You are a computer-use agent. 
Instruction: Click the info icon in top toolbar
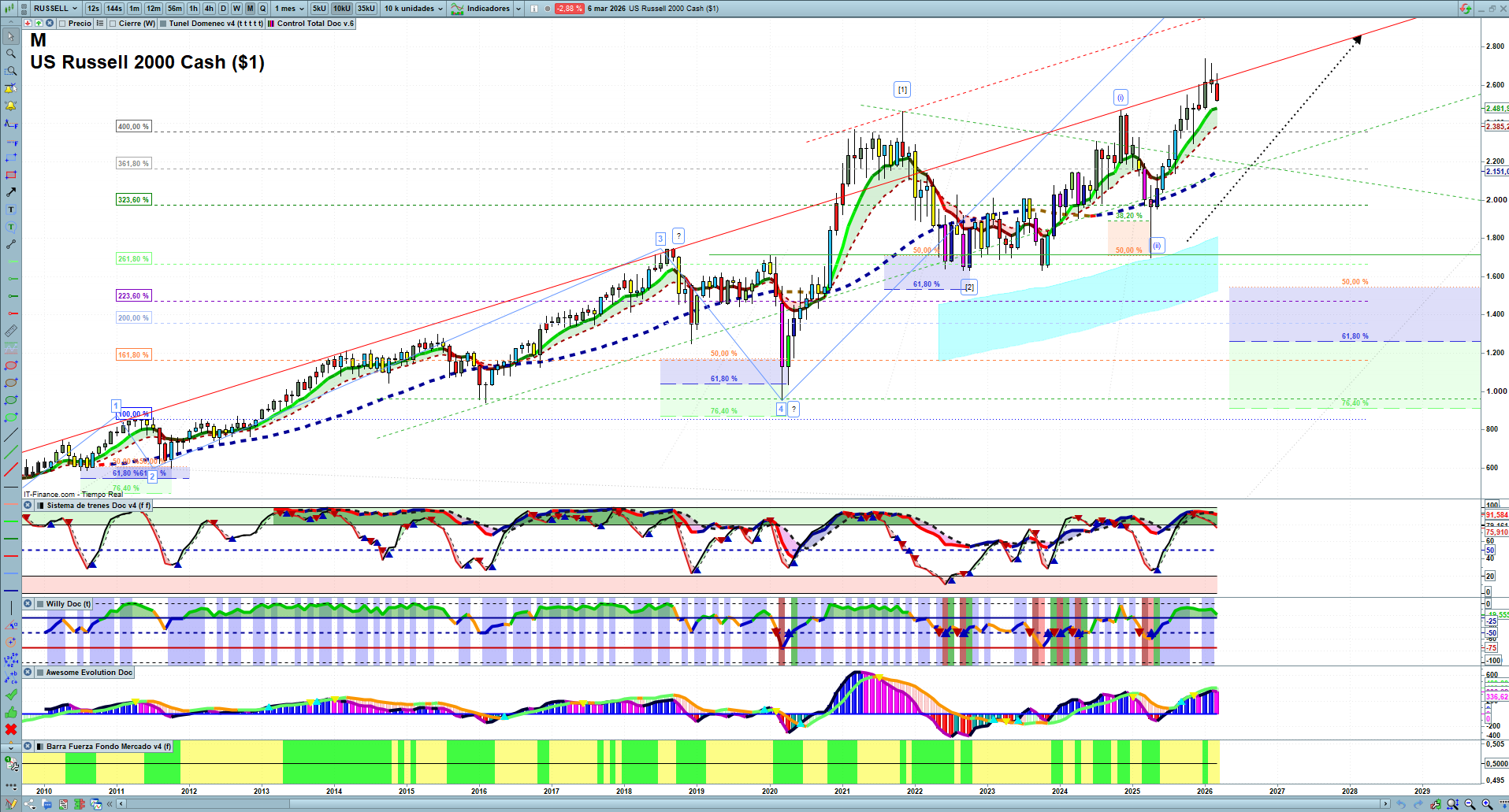click(x=534, y=9)
